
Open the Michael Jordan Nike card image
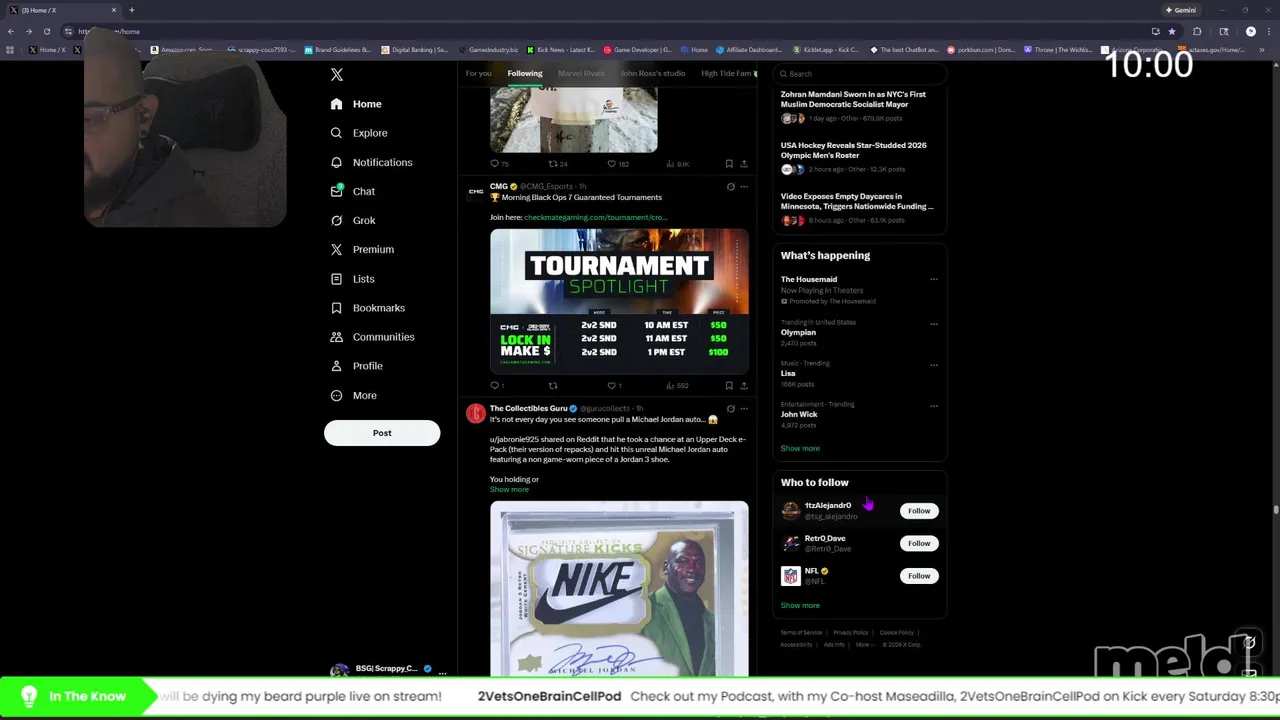tap(619, 589)
